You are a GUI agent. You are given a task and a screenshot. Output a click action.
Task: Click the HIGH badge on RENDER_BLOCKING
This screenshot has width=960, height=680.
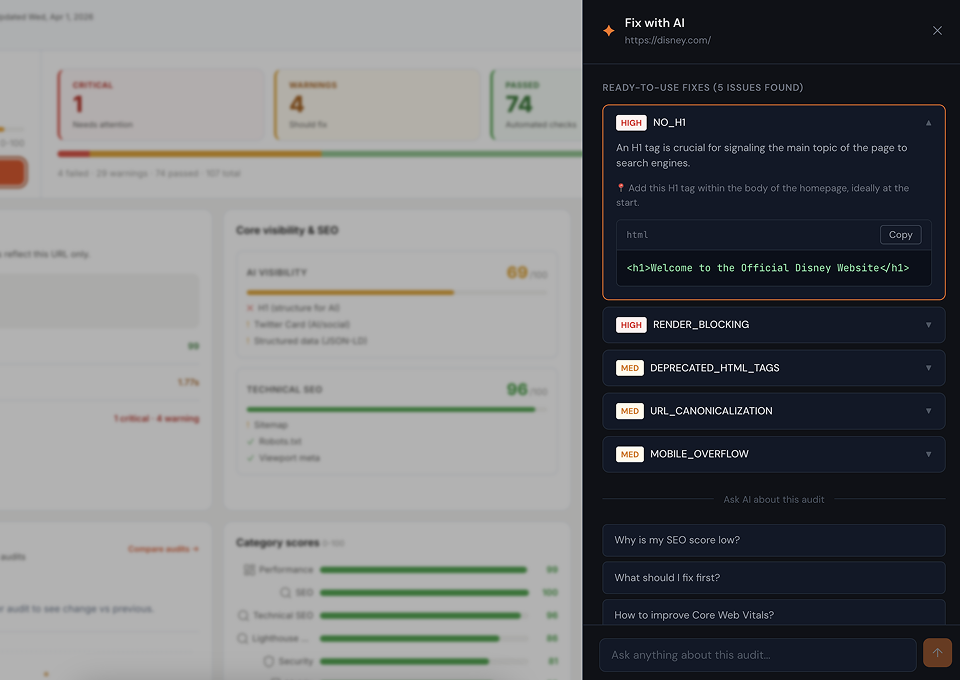click(x=631, y=325)
